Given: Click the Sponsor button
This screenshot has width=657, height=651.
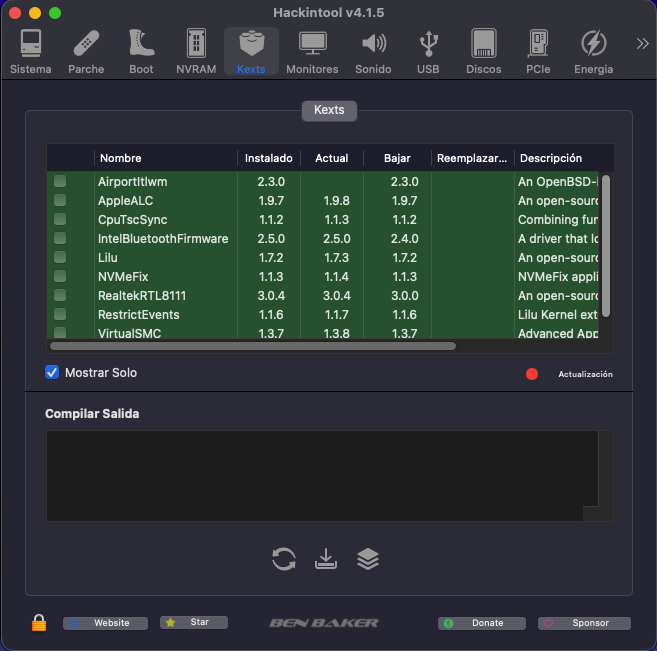Looking at the screenshot, I should click(x=585, y=623).
